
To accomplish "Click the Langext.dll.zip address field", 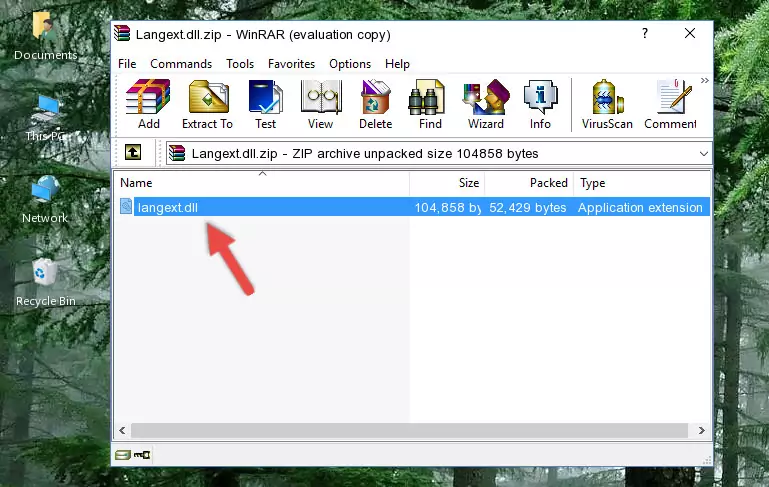I will point(438,154).
